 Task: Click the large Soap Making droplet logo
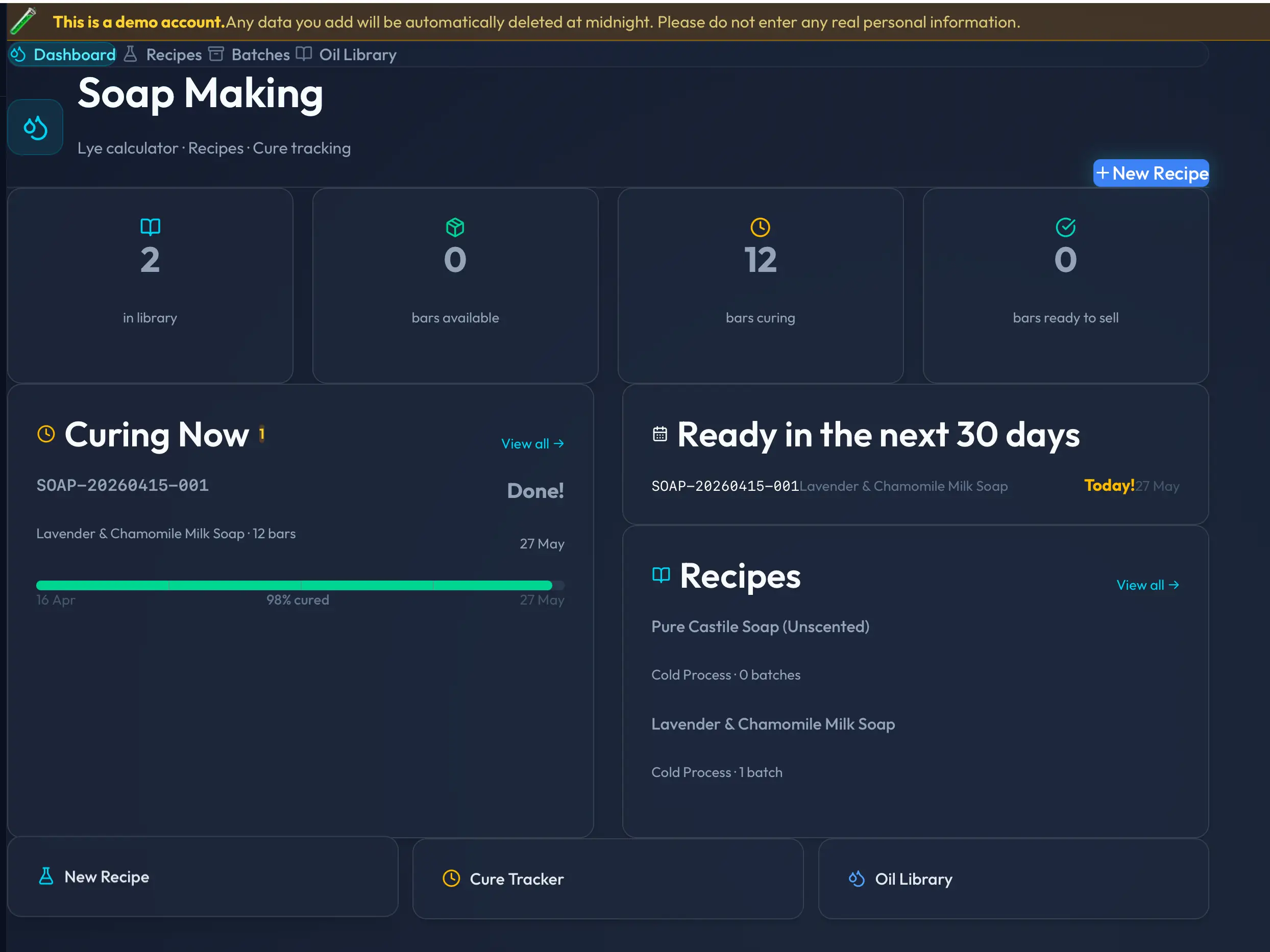35,128
